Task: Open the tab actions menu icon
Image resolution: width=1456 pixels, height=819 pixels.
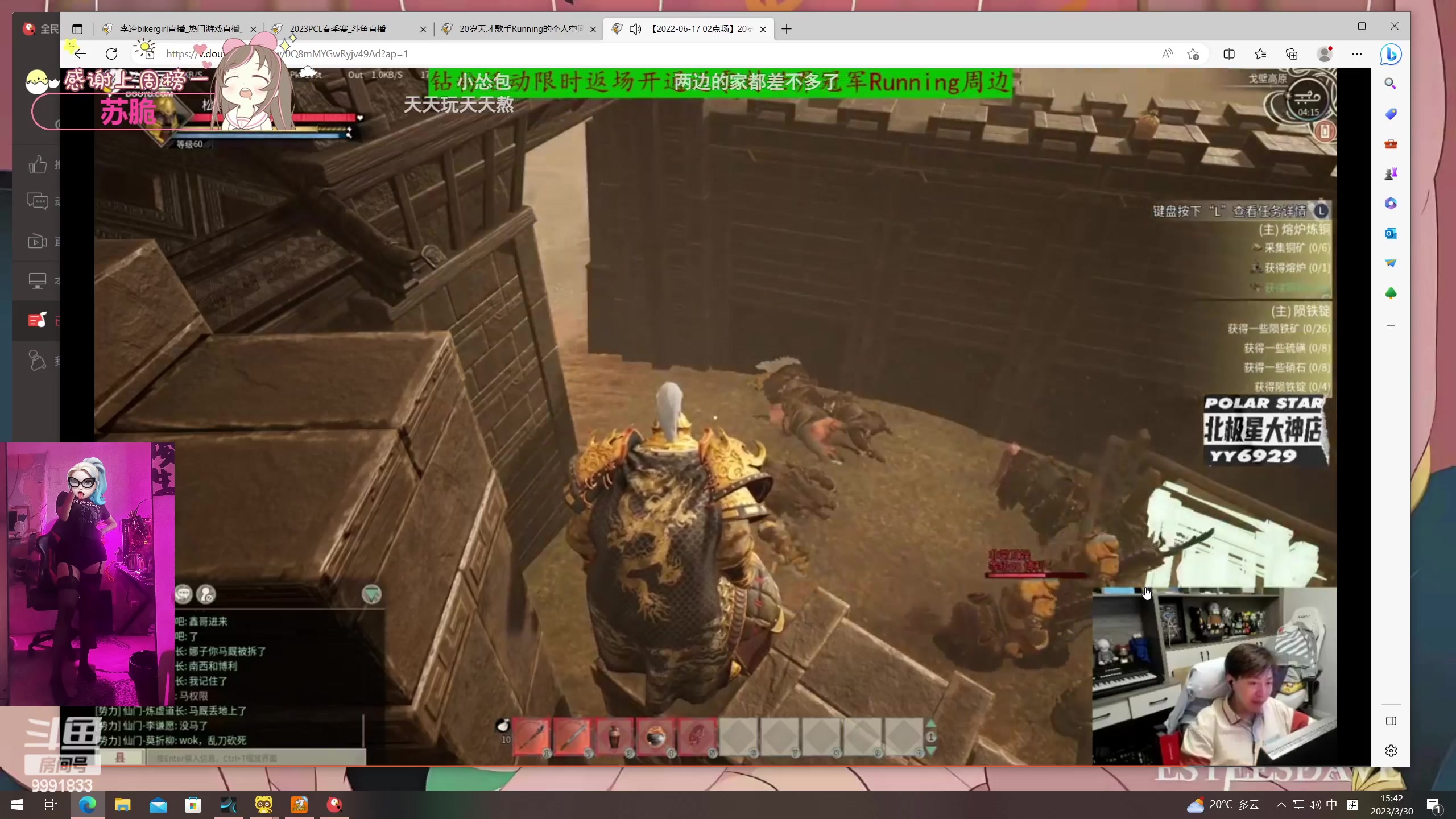Action: coord(77,29)
